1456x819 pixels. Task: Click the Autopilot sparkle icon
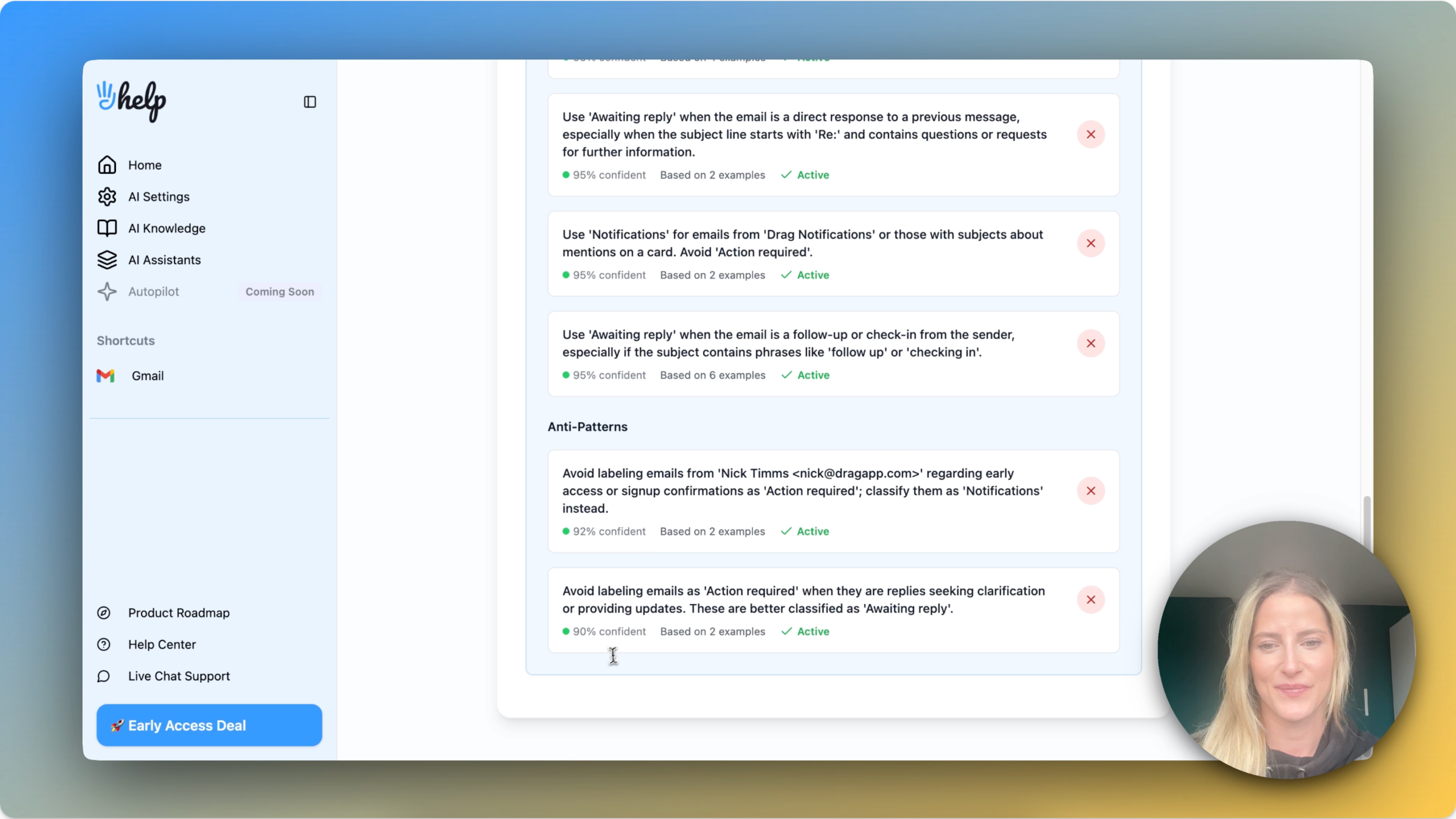pyautogui.click(x=107, y=292)
